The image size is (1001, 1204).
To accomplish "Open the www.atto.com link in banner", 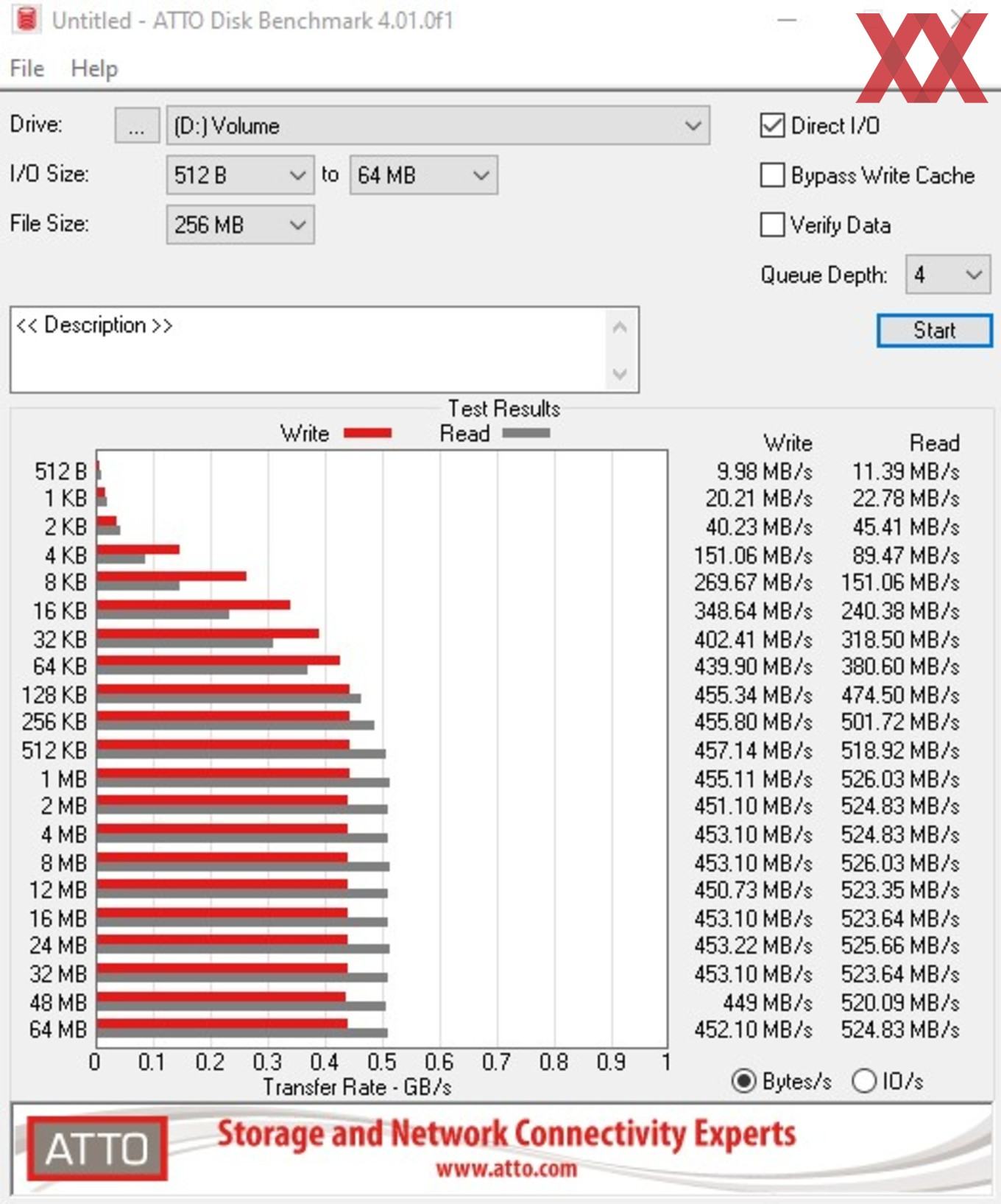I will tap(506, 1169).
